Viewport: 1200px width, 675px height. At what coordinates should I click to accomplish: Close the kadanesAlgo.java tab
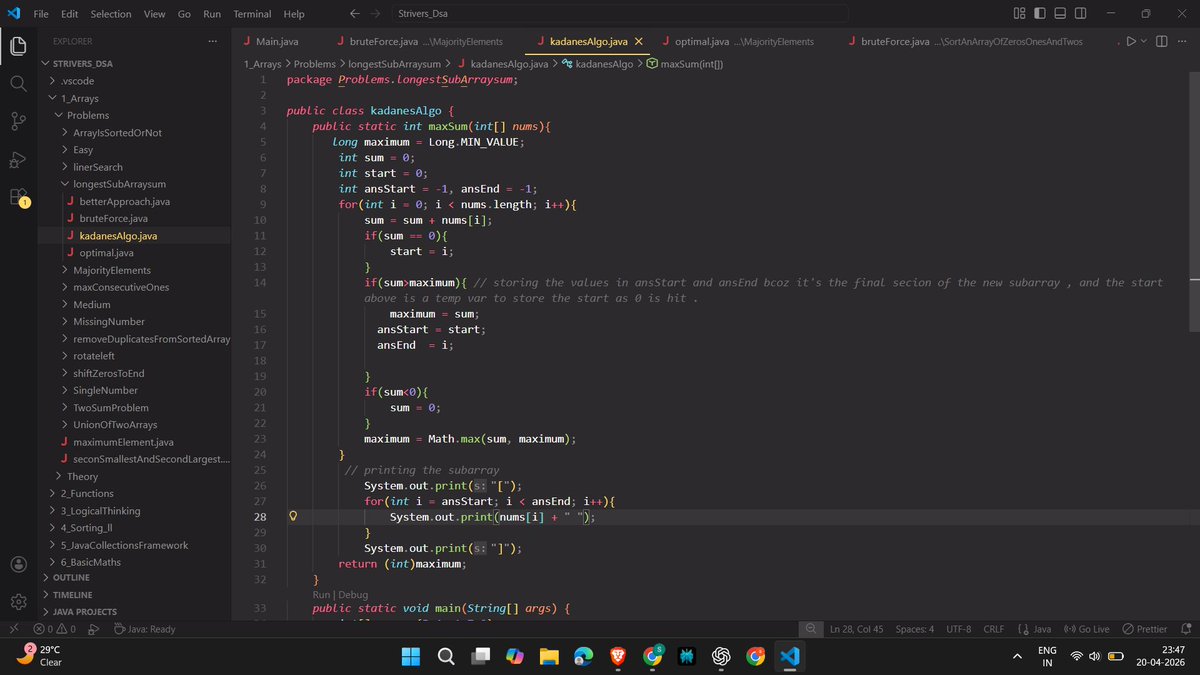[639, 42]
